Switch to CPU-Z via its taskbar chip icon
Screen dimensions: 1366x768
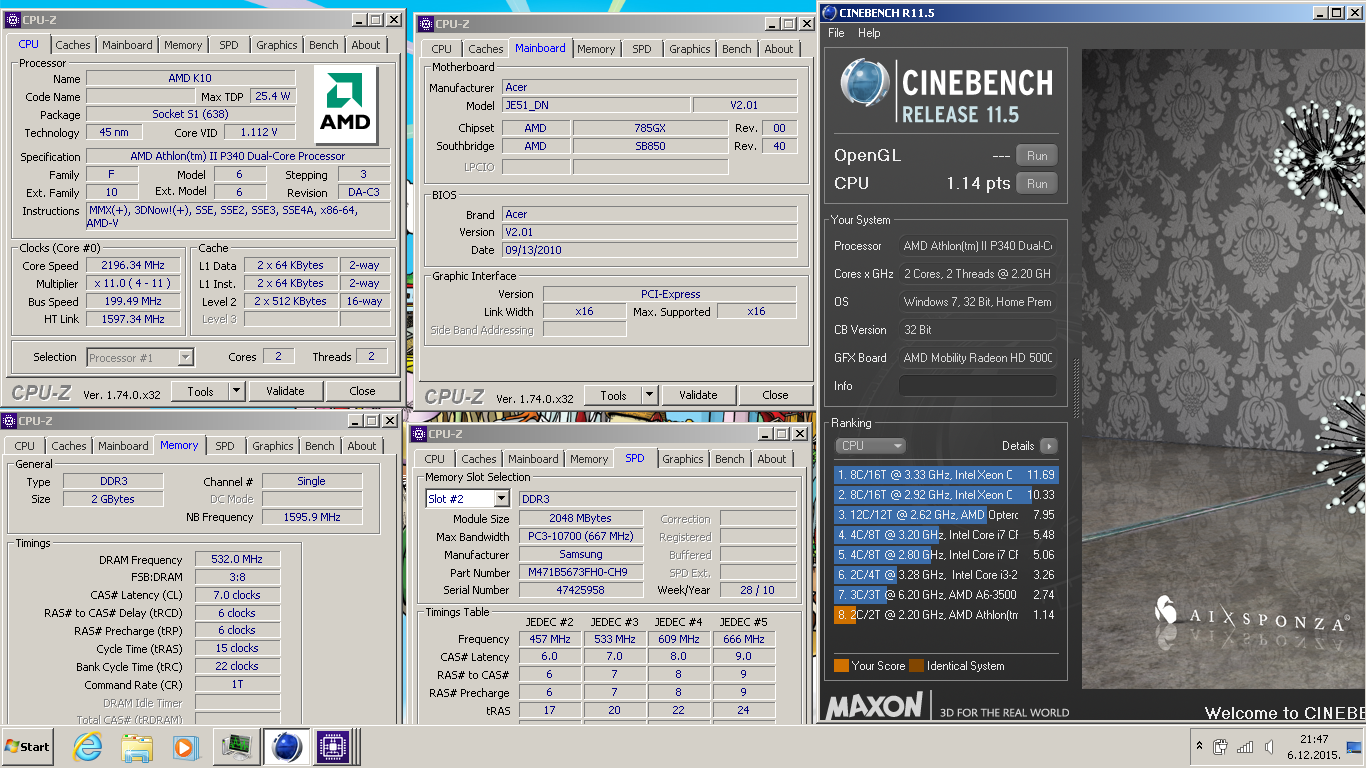coord(335,746)
